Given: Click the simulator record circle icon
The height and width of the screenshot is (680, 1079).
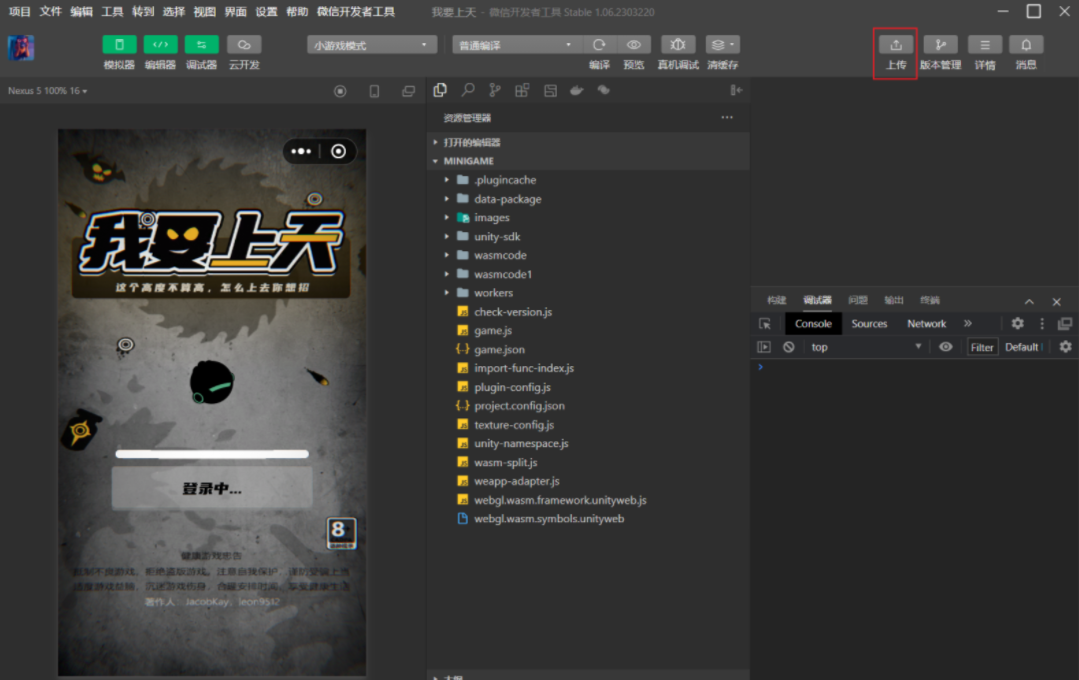Looking at the screenshot, I should (340, 91).
